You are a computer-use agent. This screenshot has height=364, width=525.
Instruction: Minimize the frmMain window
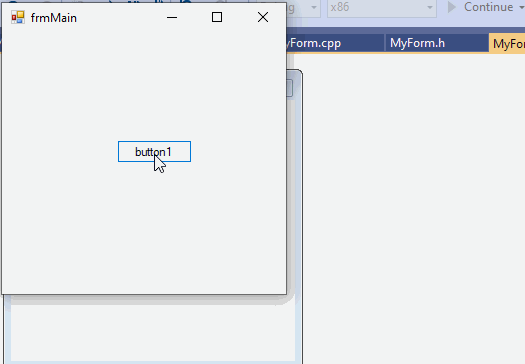172,17
